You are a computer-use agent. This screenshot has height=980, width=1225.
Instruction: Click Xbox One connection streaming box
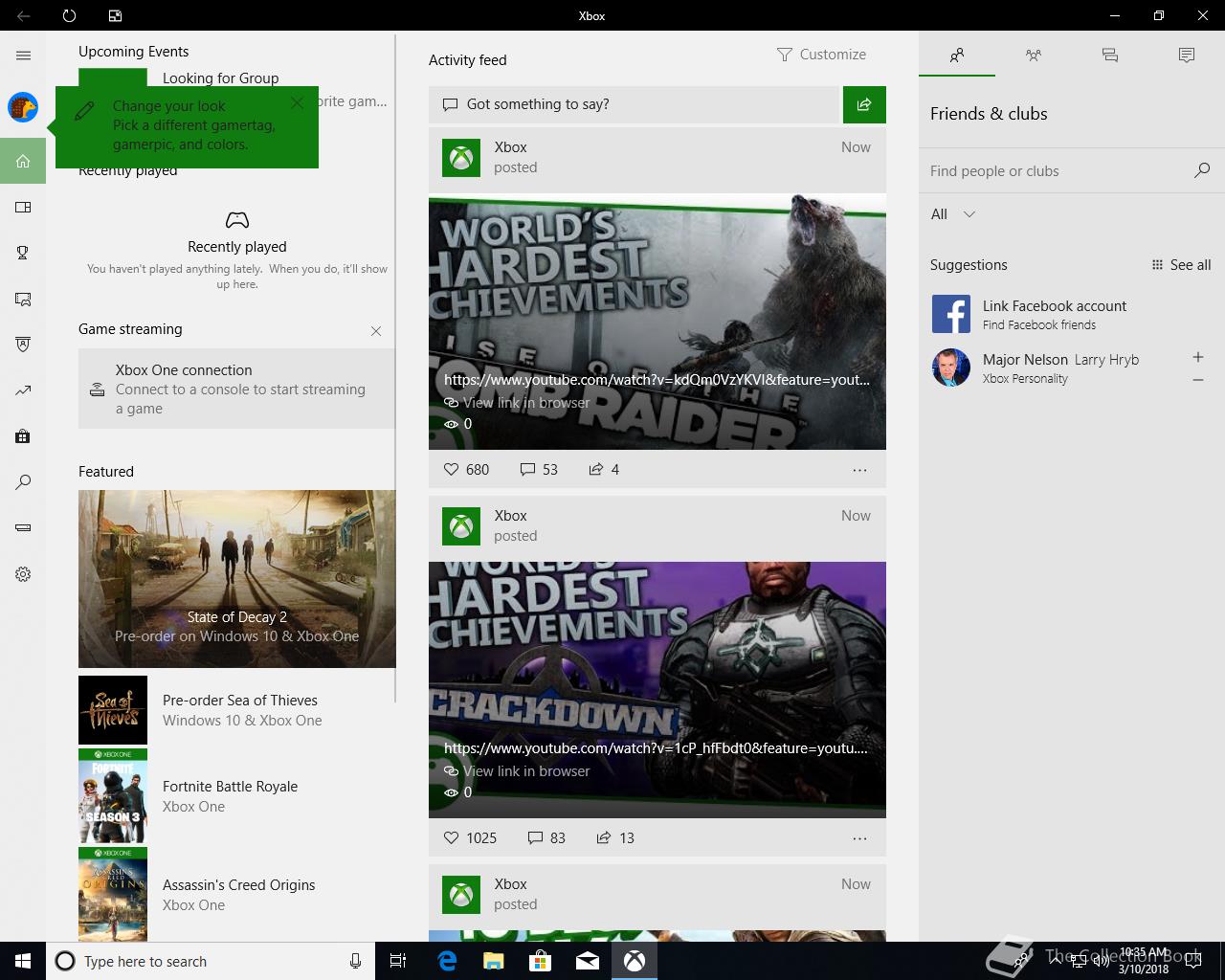click(x=236, y=389)
